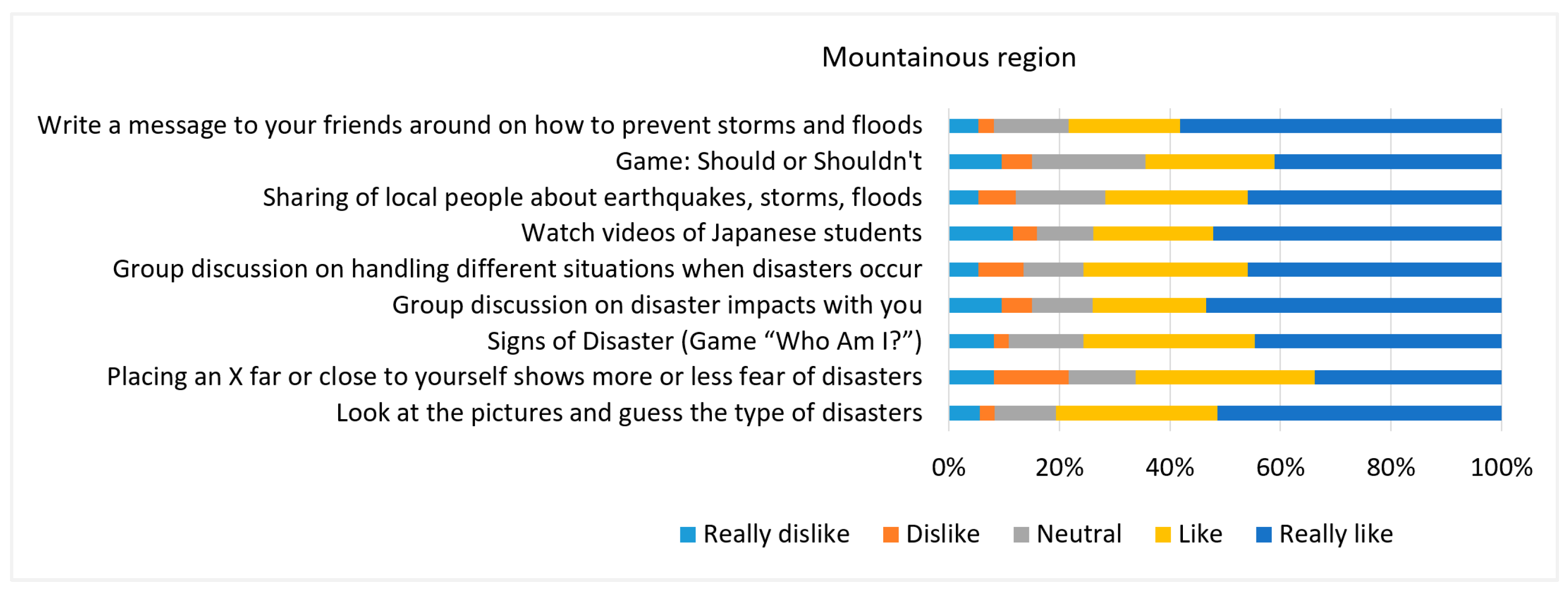
Task: Select the Mountainous region chart title
Action: click(949, 58)
